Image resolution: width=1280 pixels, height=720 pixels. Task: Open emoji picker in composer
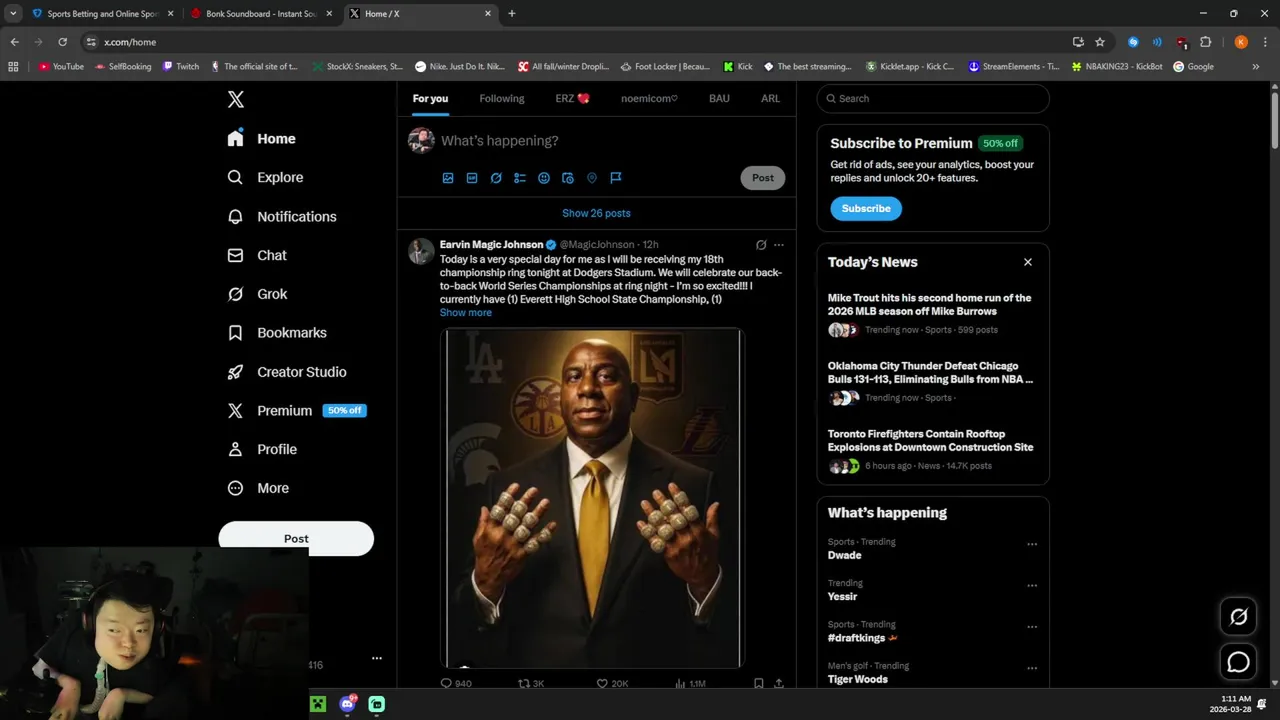[544, 178]
